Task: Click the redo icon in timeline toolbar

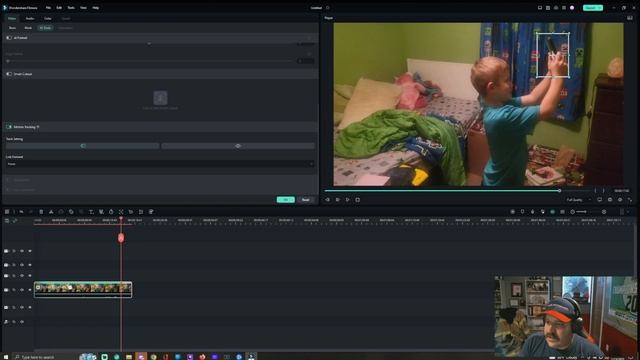Action: coord(31,212)
